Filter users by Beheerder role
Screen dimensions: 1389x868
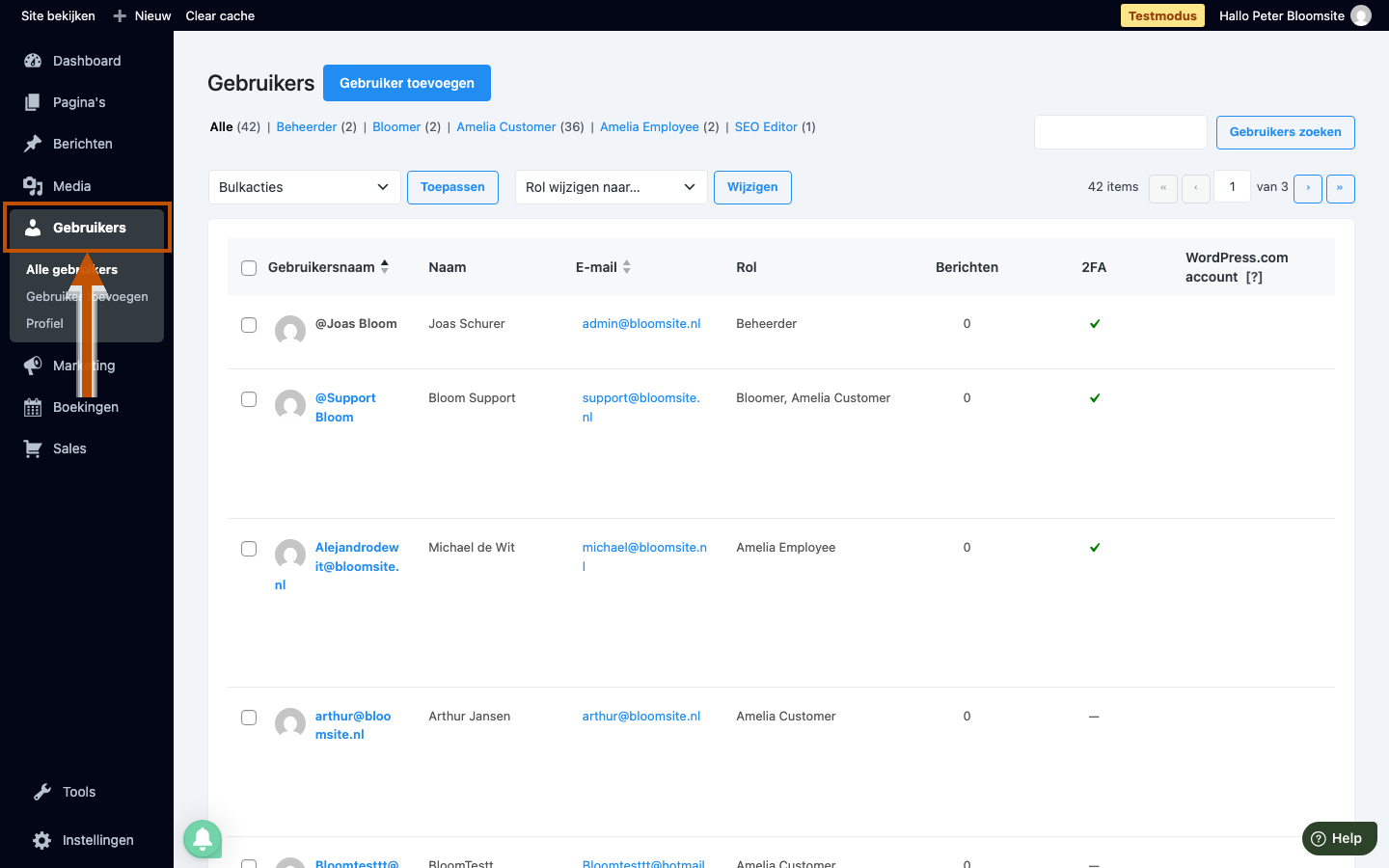(x=307, y=127)
